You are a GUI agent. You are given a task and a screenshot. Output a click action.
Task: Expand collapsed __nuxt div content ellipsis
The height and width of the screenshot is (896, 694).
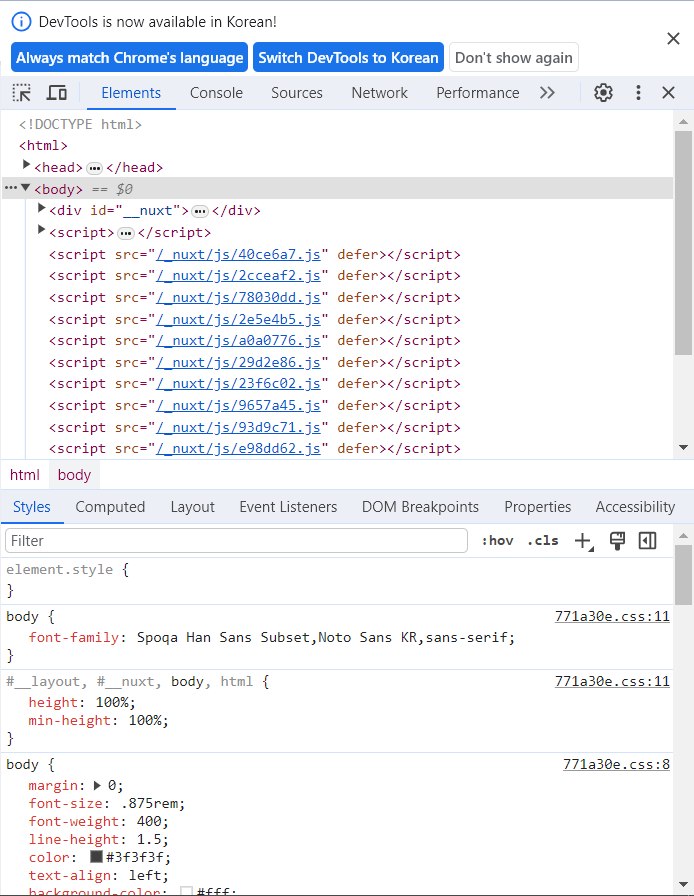[200, 211]
